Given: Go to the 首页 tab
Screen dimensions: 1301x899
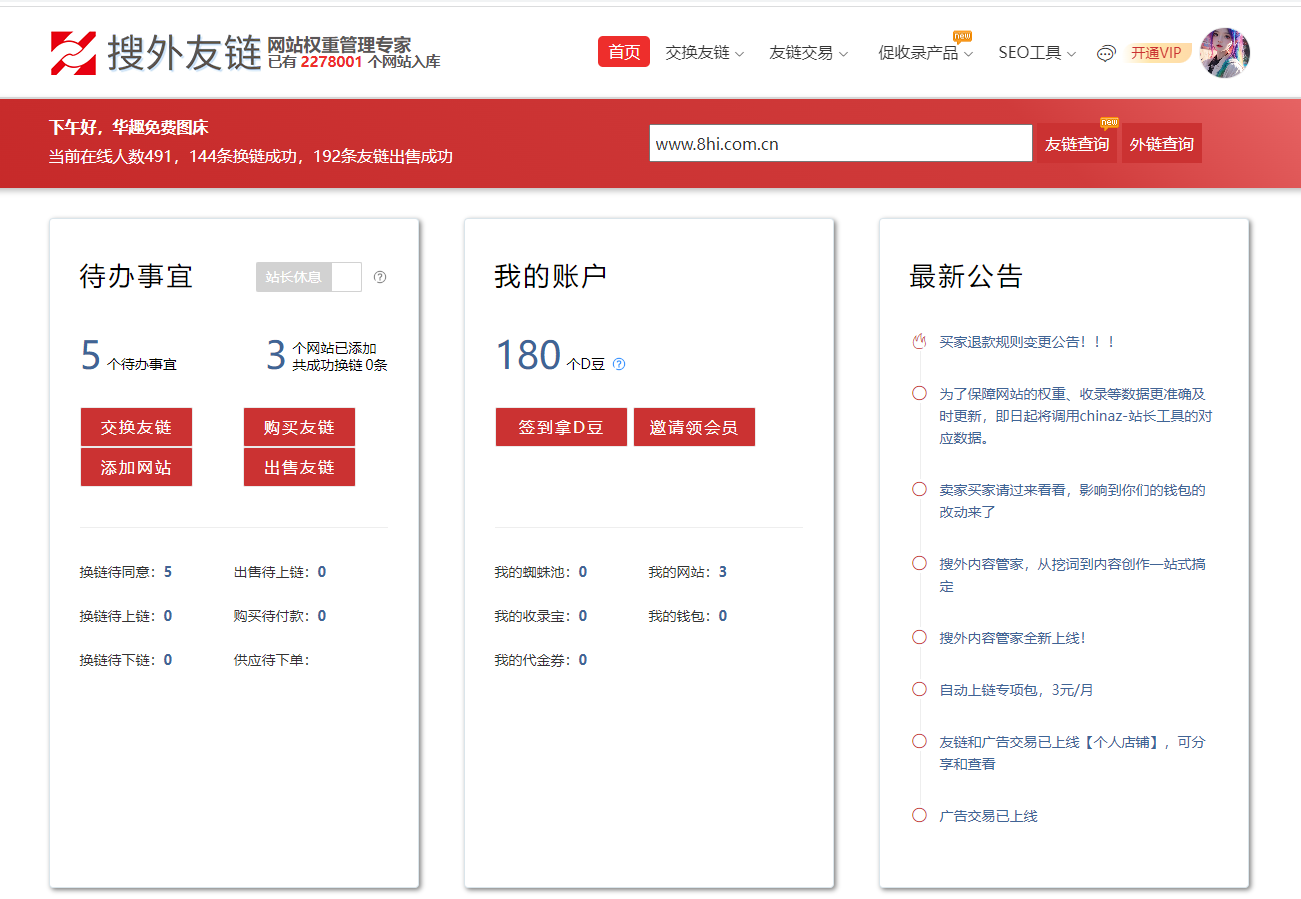Looking at the screenshot, I should [x=624, y=52].
